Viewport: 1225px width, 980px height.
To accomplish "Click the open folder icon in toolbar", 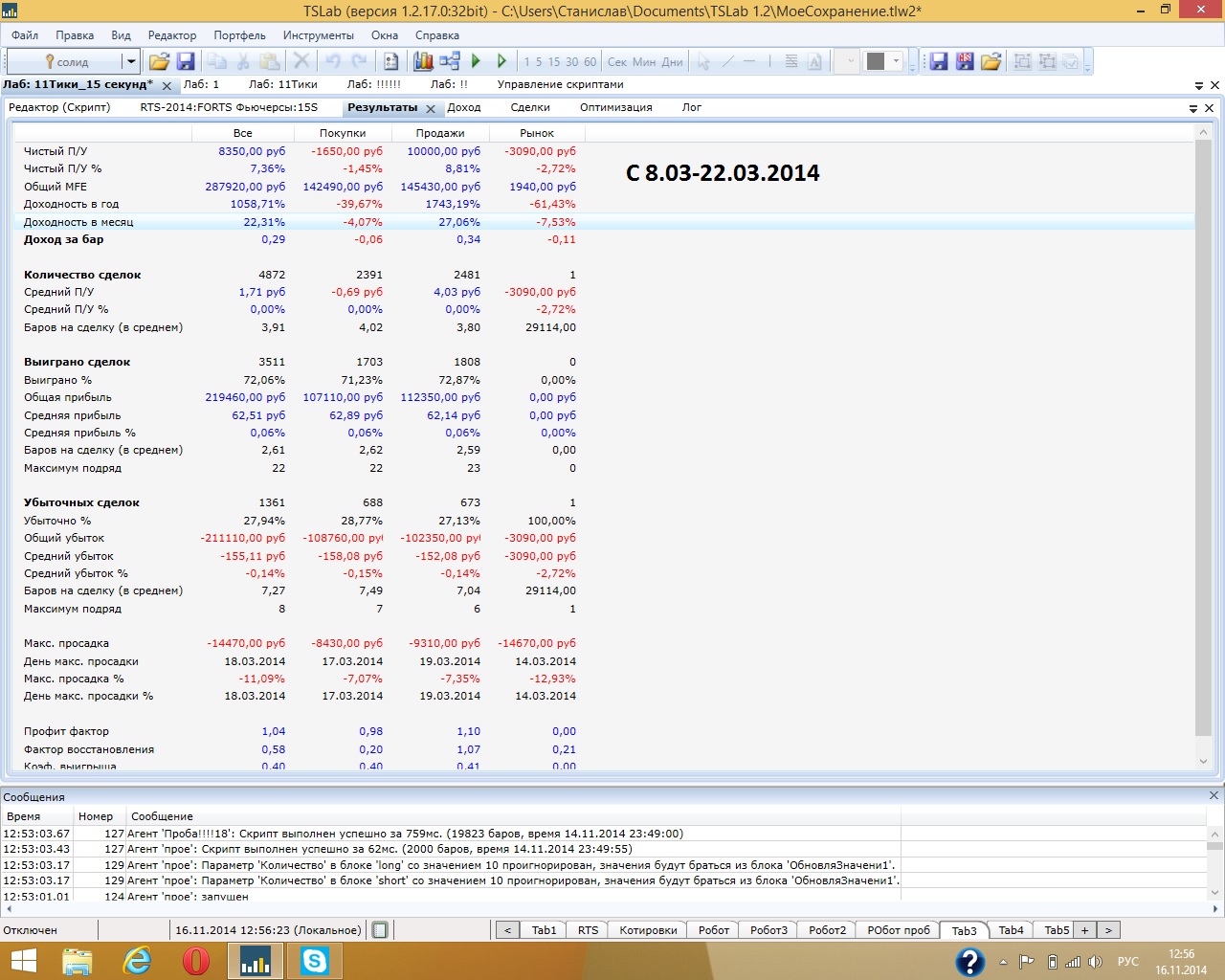I will [159, 62].
